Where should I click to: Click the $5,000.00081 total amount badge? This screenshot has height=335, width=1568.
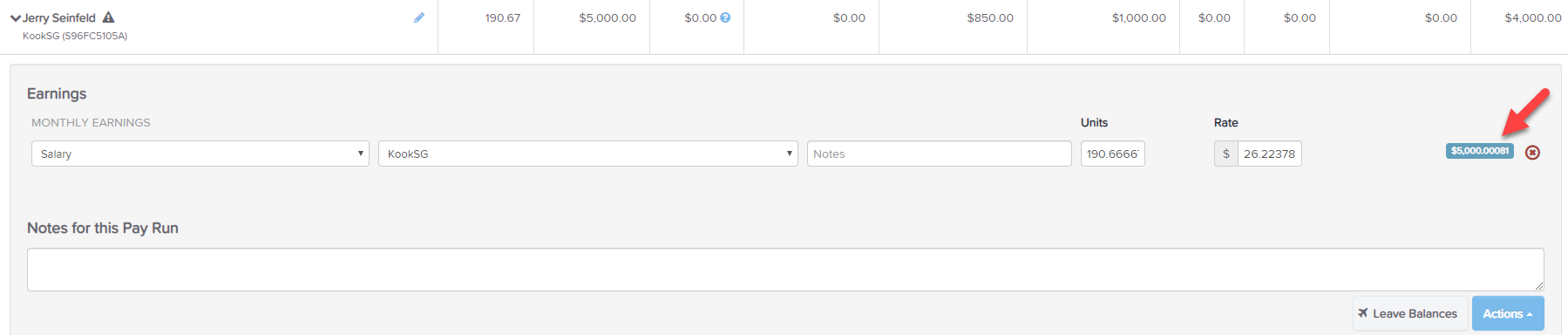point(1480,151)
